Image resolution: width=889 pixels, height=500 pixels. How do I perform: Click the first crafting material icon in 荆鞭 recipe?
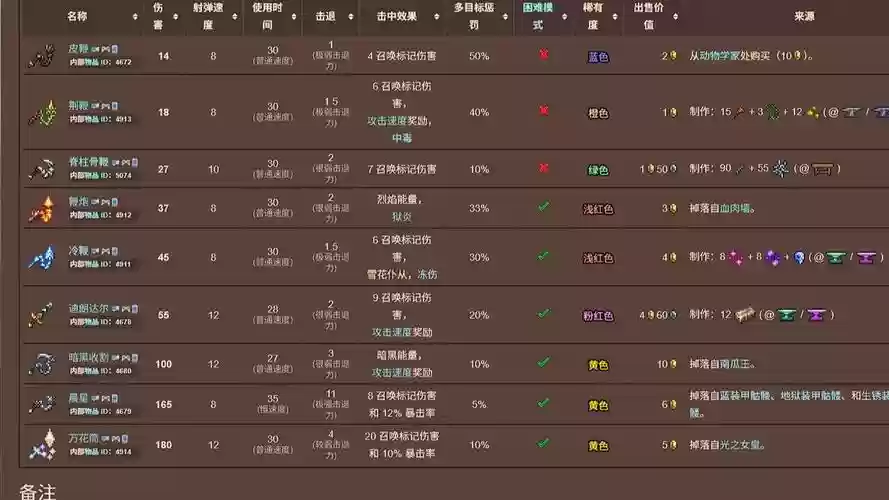coord(739,112)
